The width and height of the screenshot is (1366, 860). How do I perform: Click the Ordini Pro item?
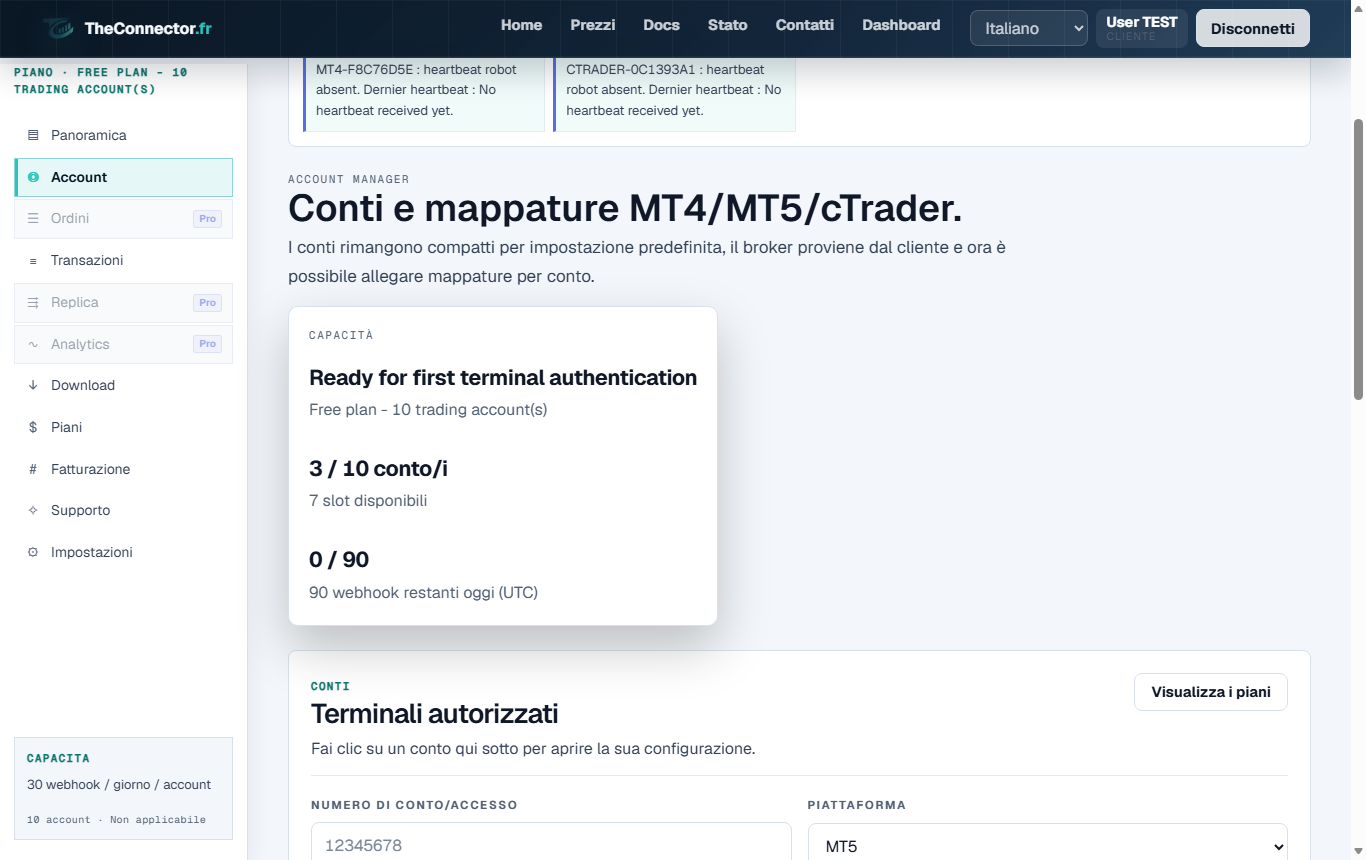tap(123, 218)
